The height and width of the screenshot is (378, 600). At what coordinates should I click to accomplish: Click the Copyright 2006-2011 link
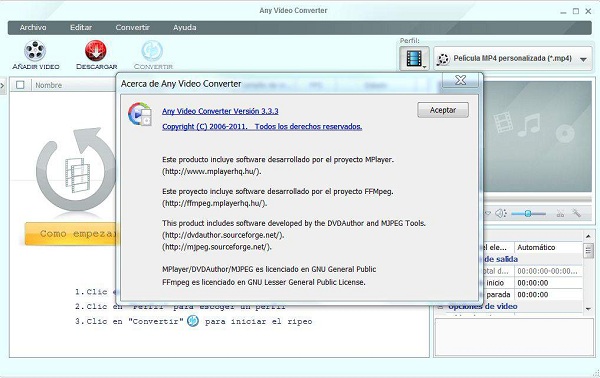pyautogui.click(x=262, y=127)
